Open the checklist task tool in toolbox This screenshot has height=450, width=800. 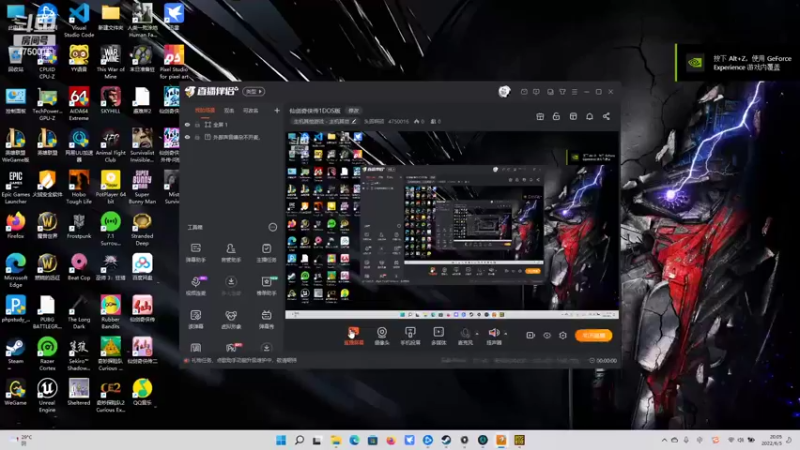(x=266, y=253)
